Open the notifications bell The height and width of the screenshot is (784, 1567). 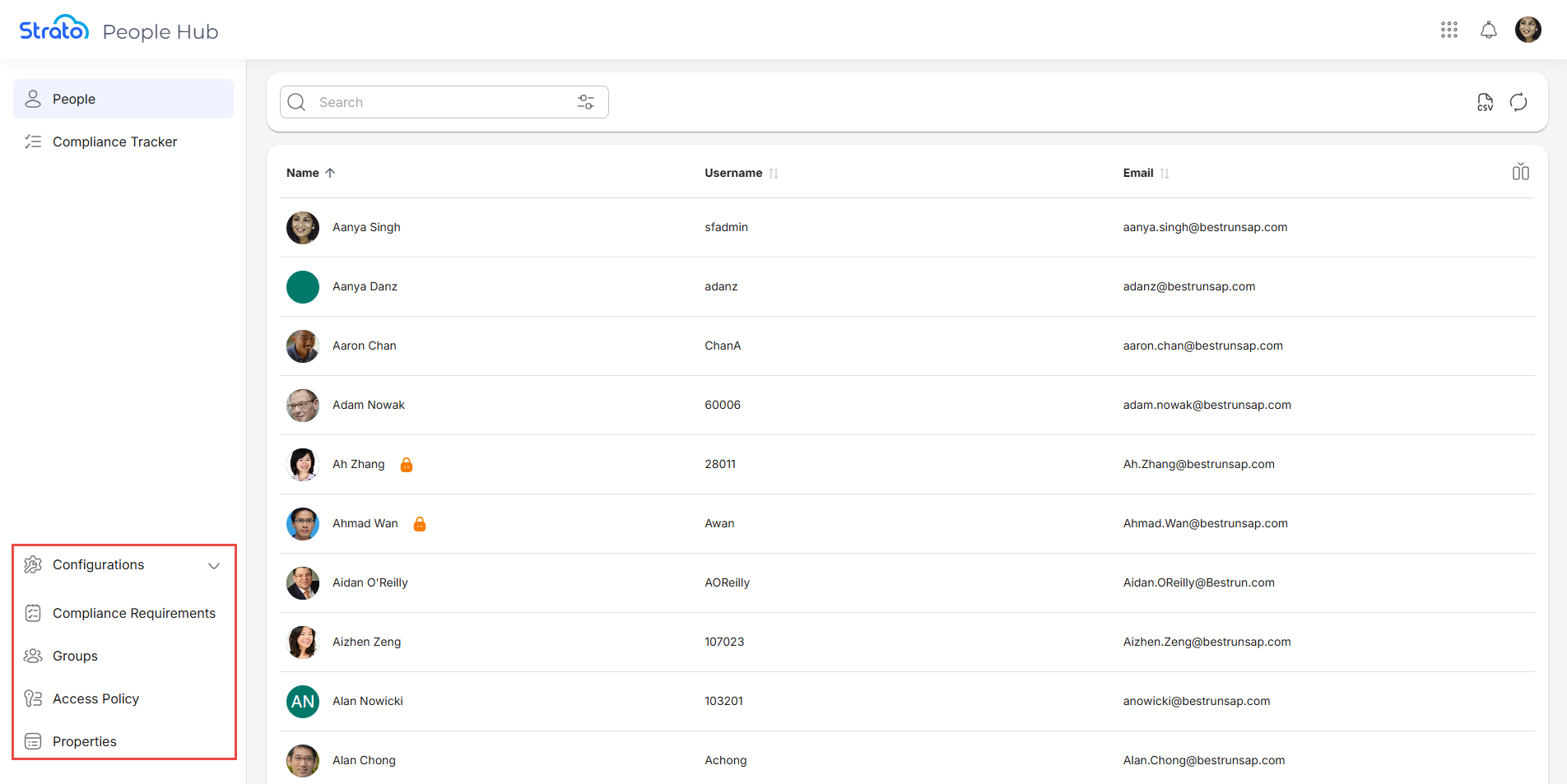click(x=1488, y=30)
